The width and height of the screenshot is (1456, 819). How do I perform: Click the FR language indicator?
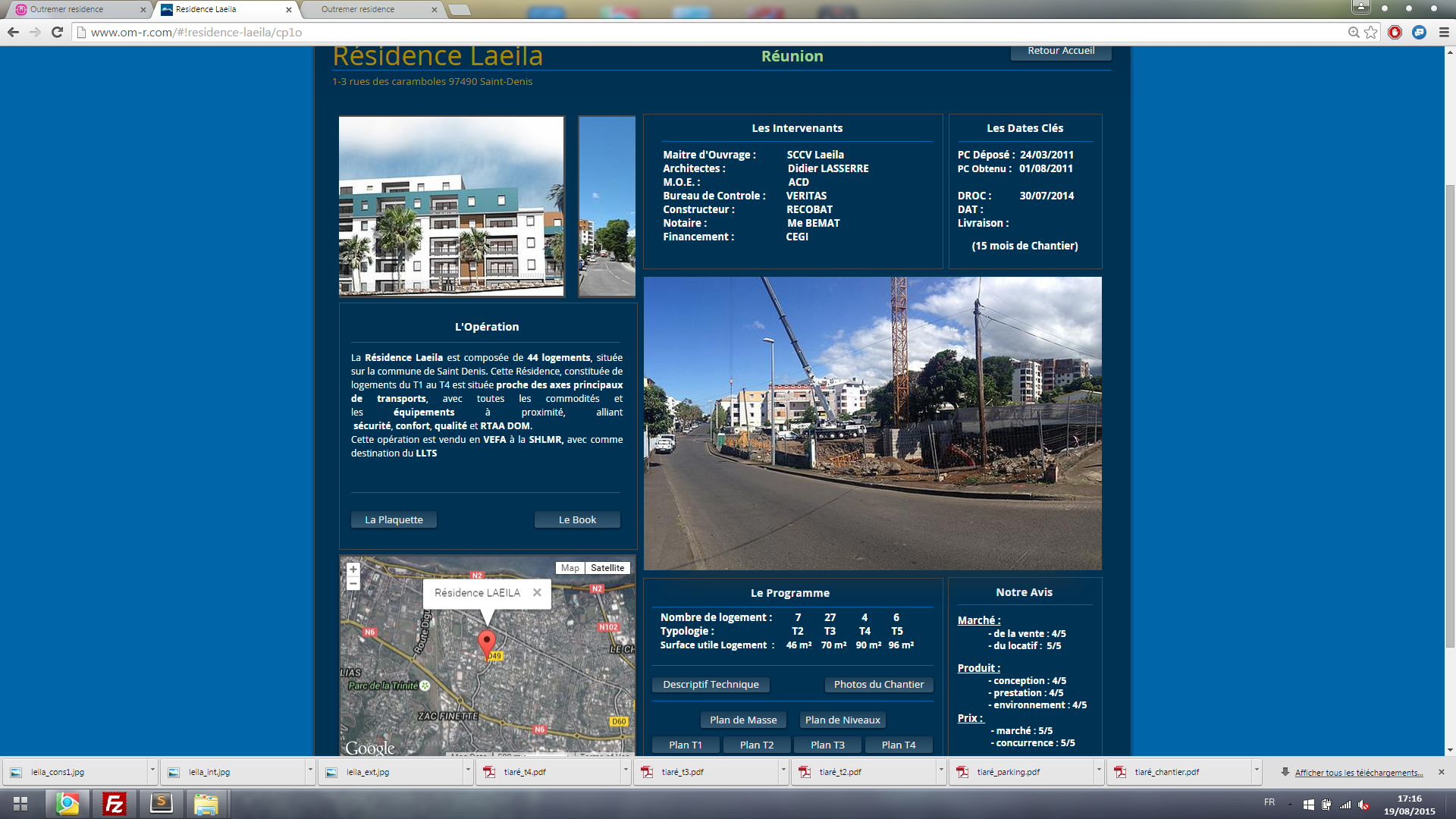[1269, 802]
